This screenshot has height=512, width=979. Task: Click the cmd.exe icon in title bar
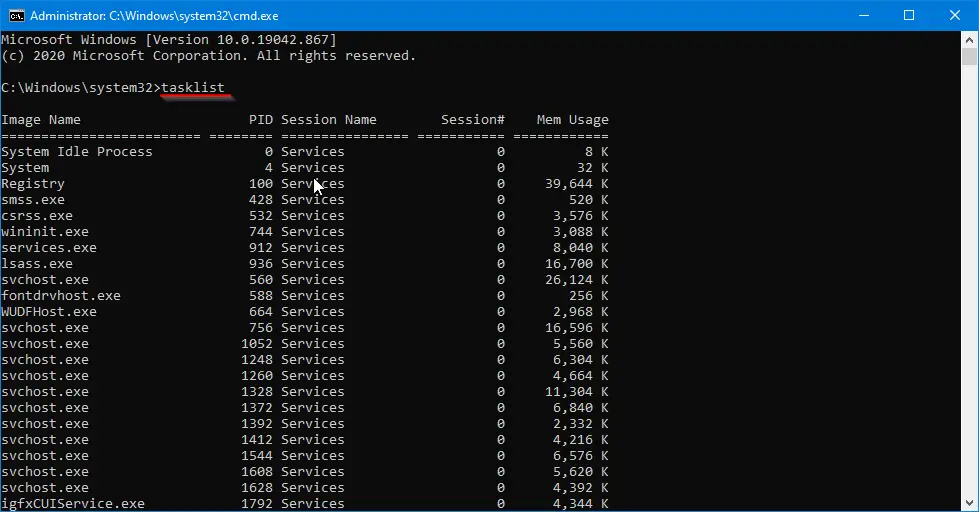click(x=16, y=16)
